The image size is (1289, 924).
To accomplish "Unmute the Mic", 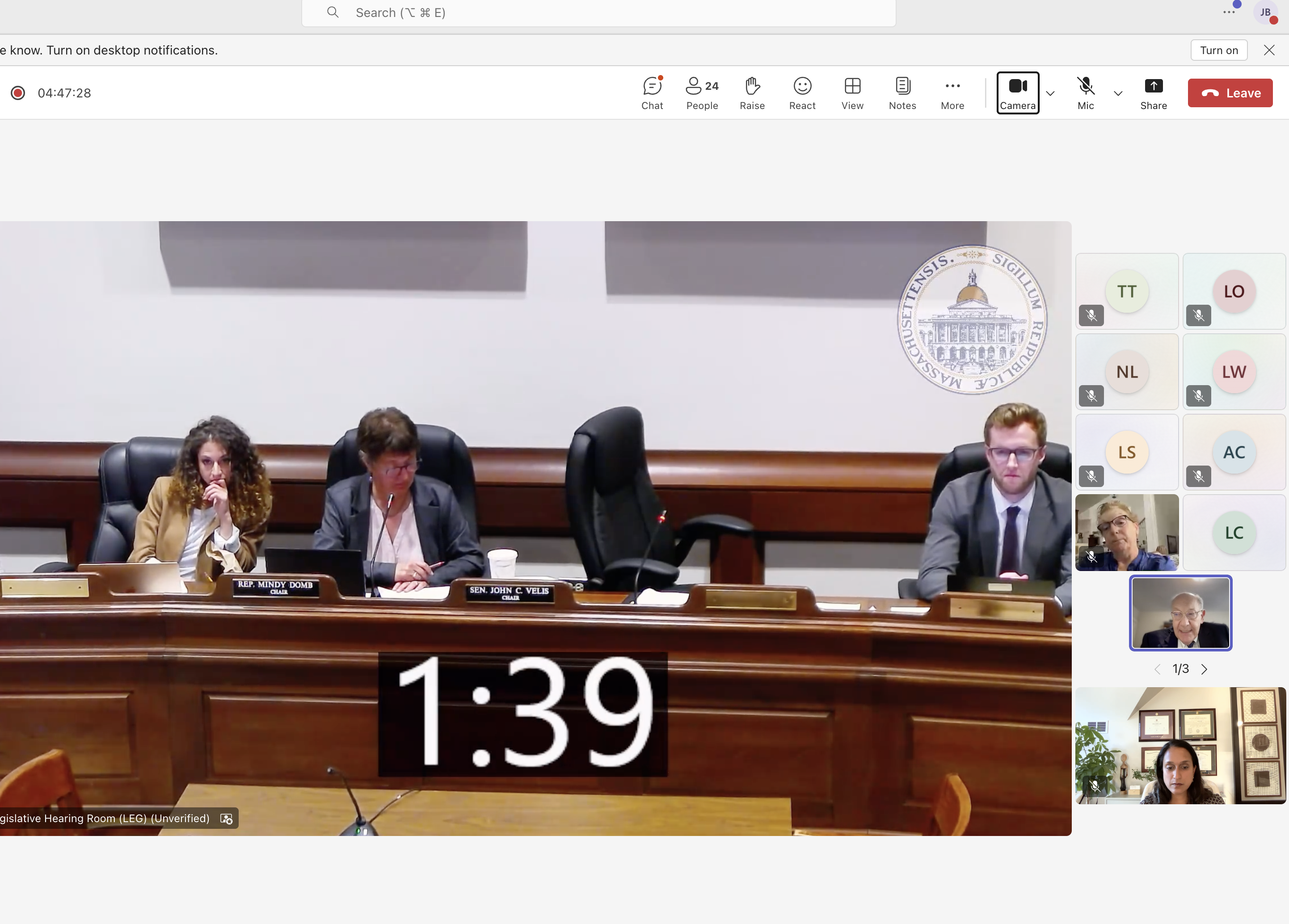I will pyautogui.click(x=1085, y=93).
